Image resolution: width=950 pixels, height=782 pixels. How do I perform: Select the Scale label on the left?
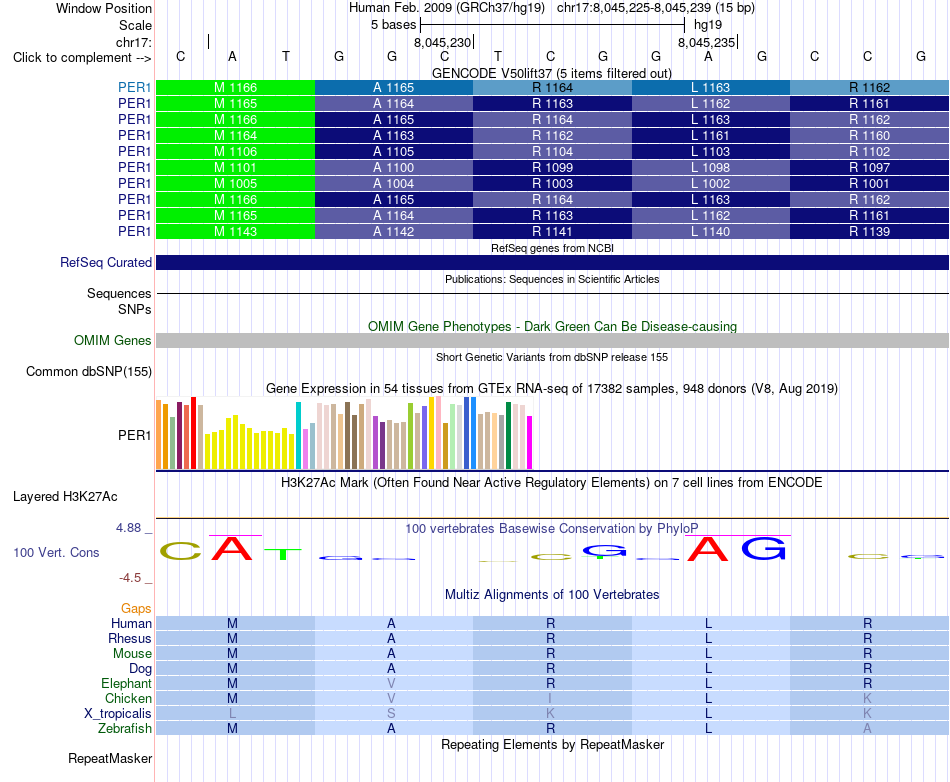click(135, 25)
